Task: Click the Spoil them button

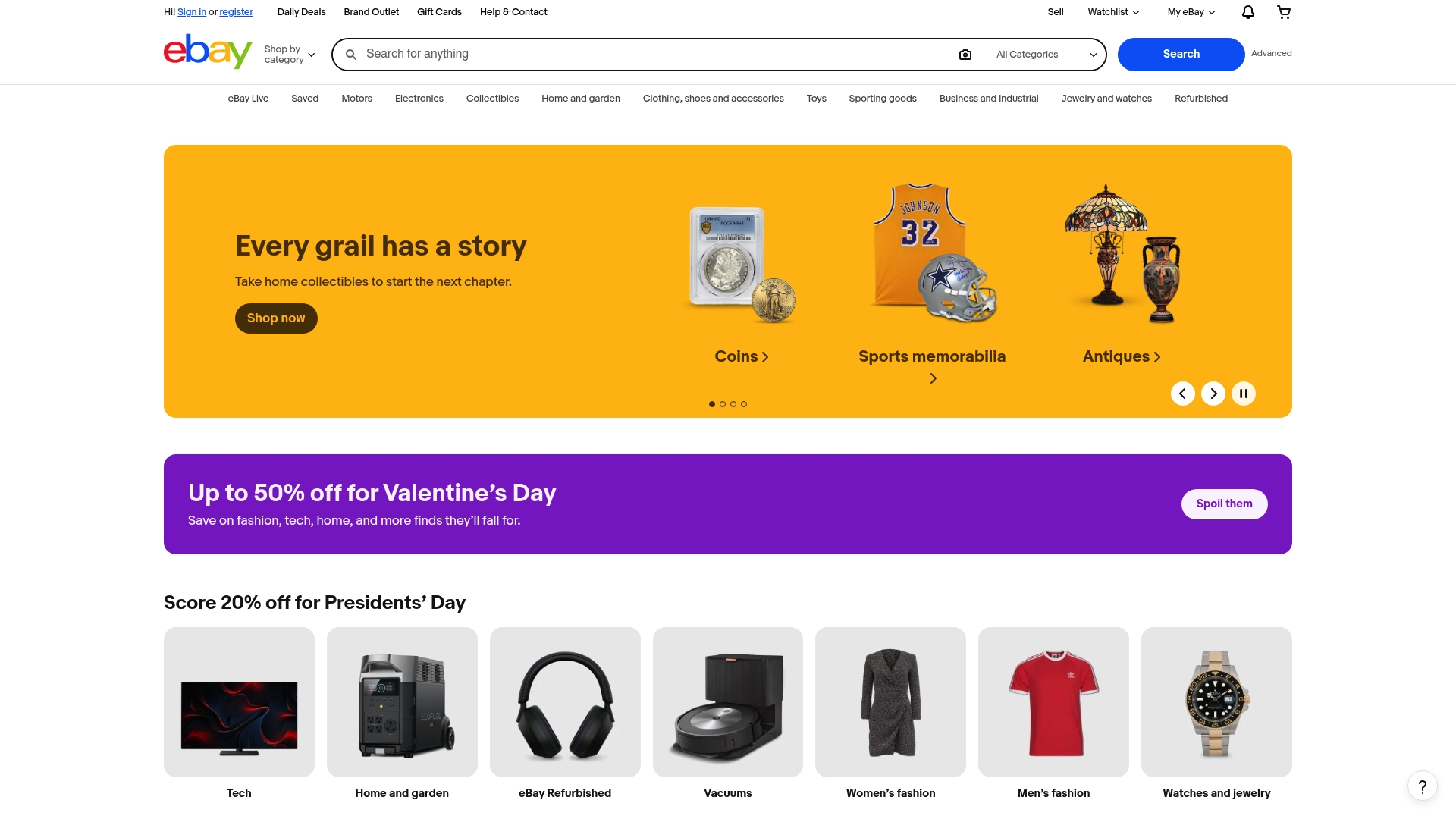Action: click(1223, 504)
